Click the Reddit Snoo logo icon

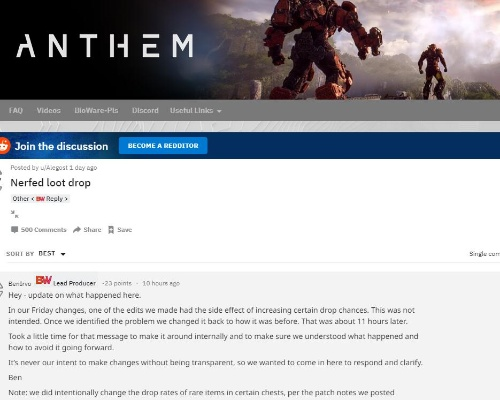[x=4, y=146]
